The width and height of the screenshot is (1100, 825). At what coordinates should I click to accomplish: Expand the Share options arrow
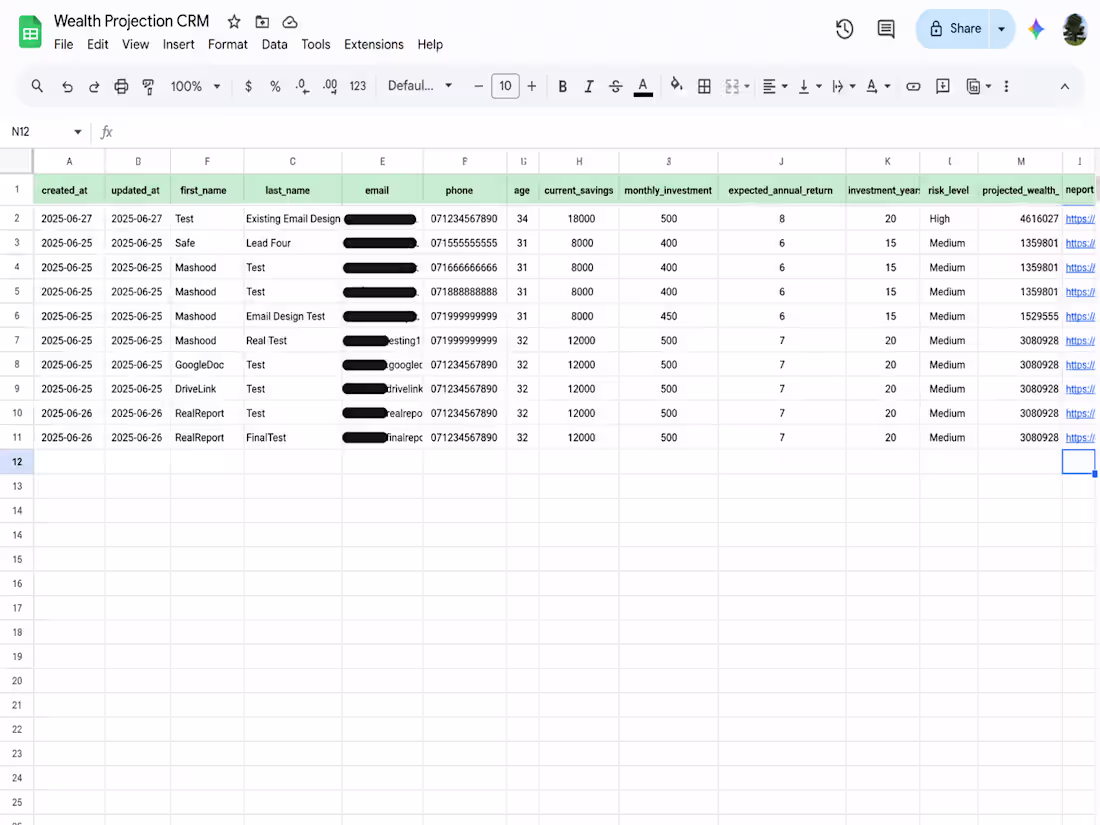click(x=1001, y=29)
